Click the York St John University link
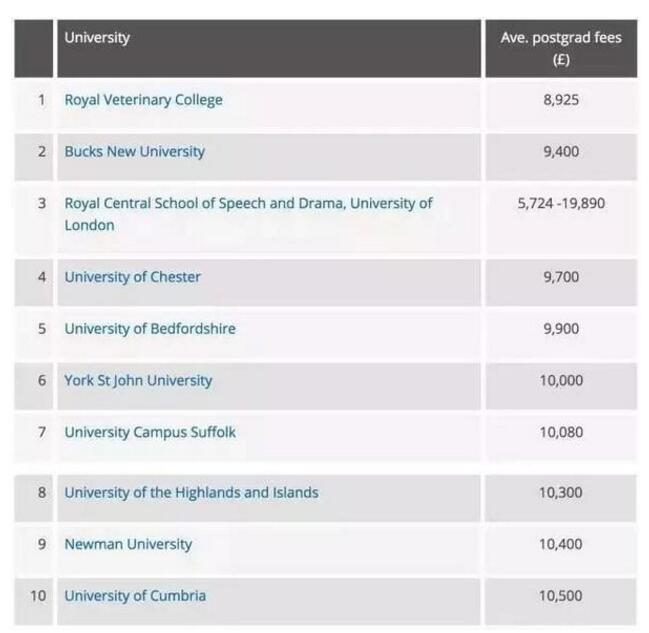The image size is (649, 633). coord(138,381)
